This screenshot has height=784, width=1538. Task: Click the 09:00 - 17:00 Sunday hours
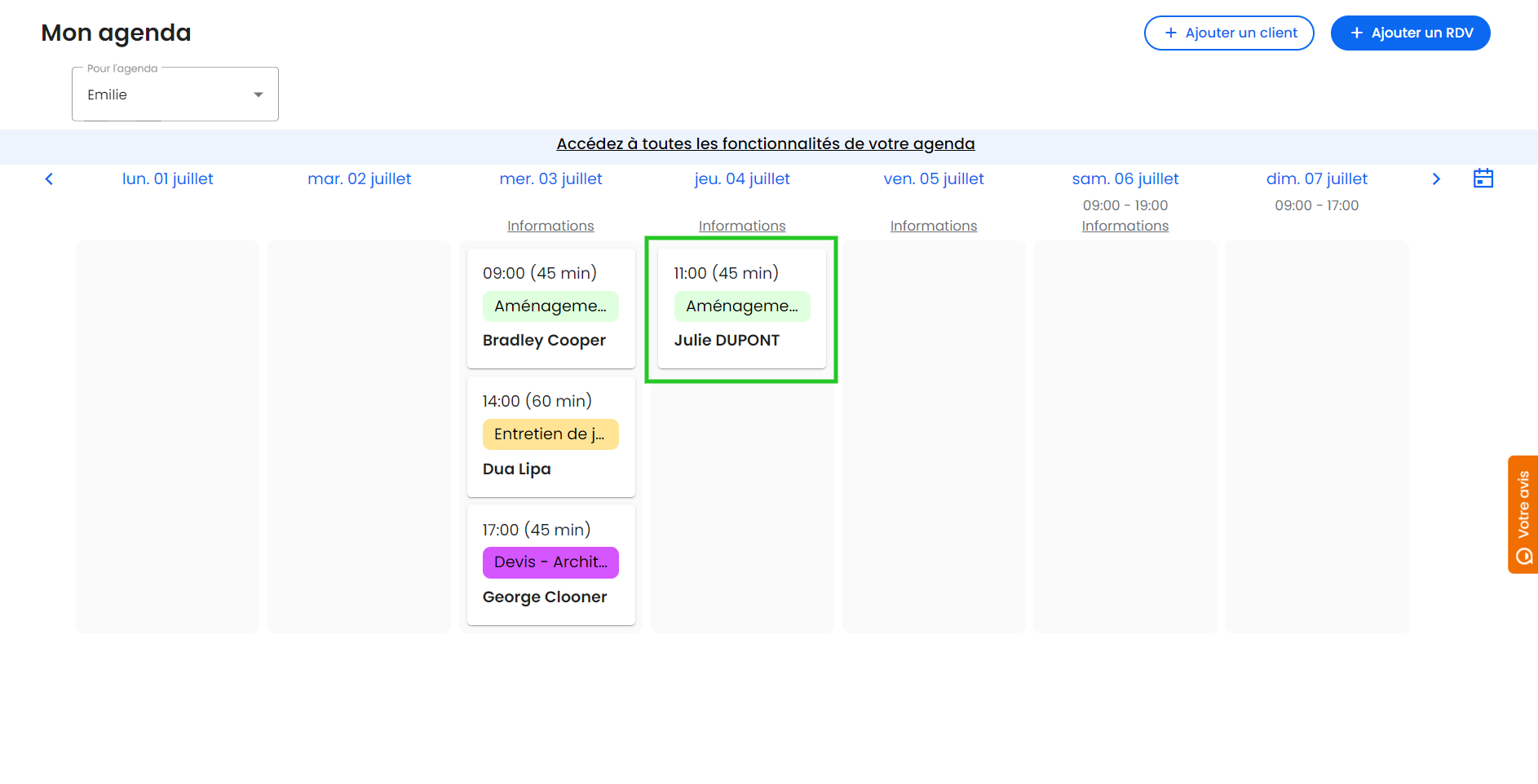click(1317, 206)
